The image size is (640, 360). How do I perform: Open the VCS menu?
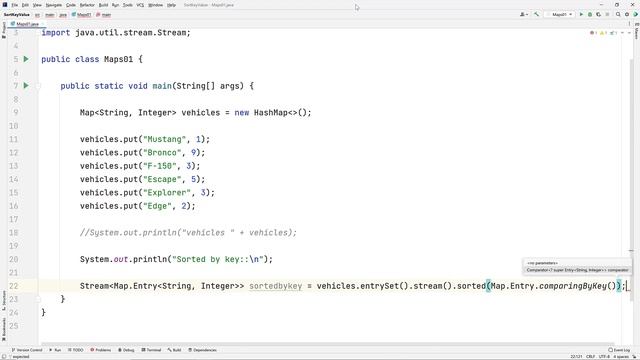pyautogui.click(x=140, y=5)
